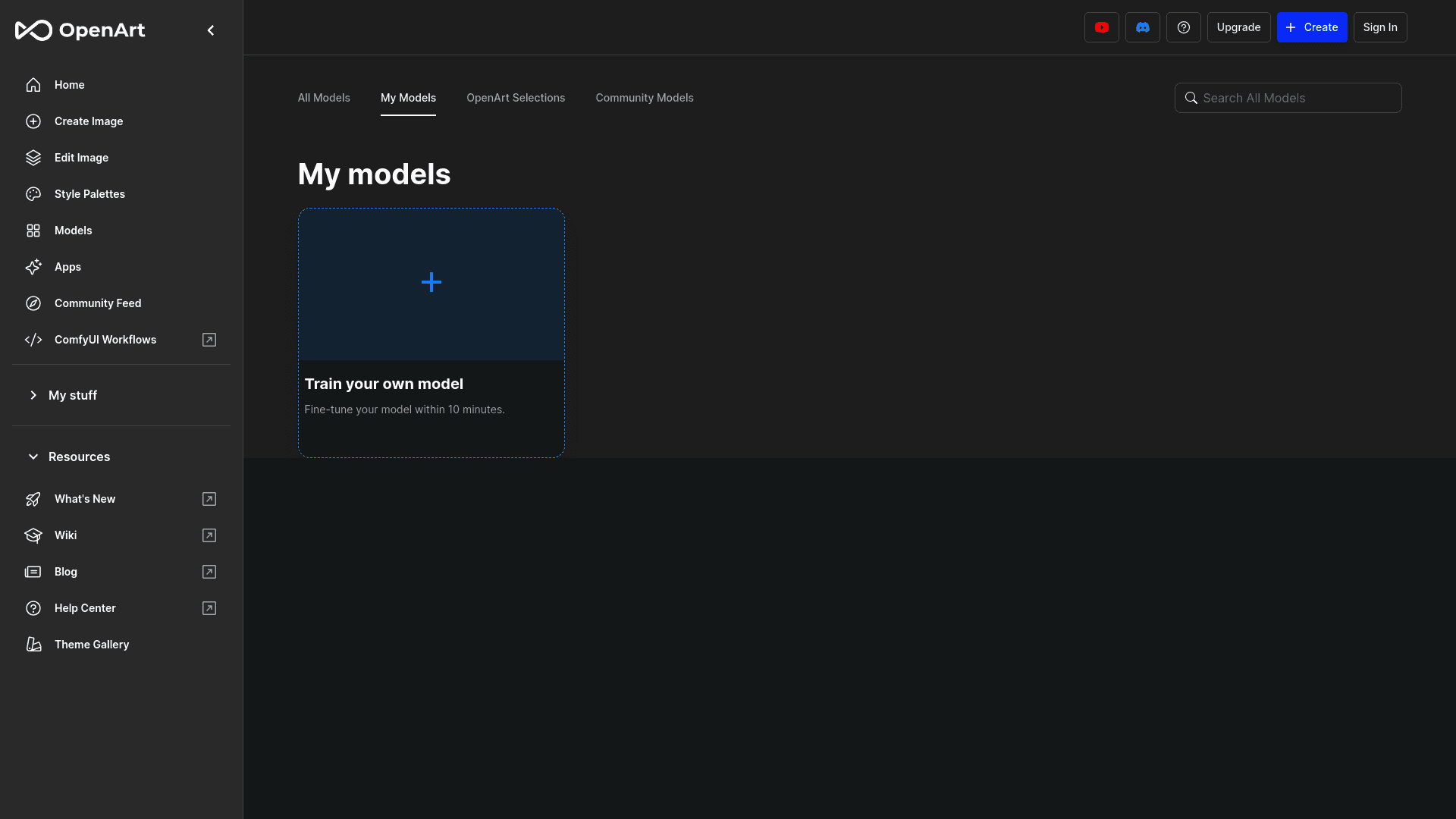The height and width of the screenshot is (819, 1456).
Task: Click the OpenArt logo
Action: 80,30
